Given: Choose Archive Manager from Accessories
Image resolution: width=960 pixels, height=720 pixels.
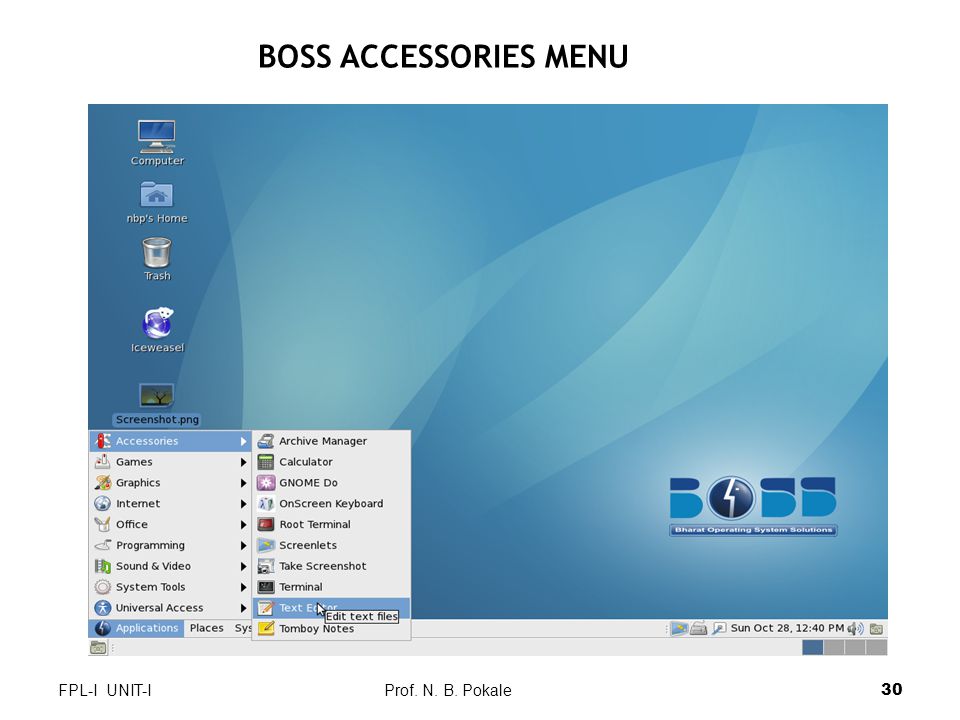Looking at the screenshot, I should click(331, 441).
